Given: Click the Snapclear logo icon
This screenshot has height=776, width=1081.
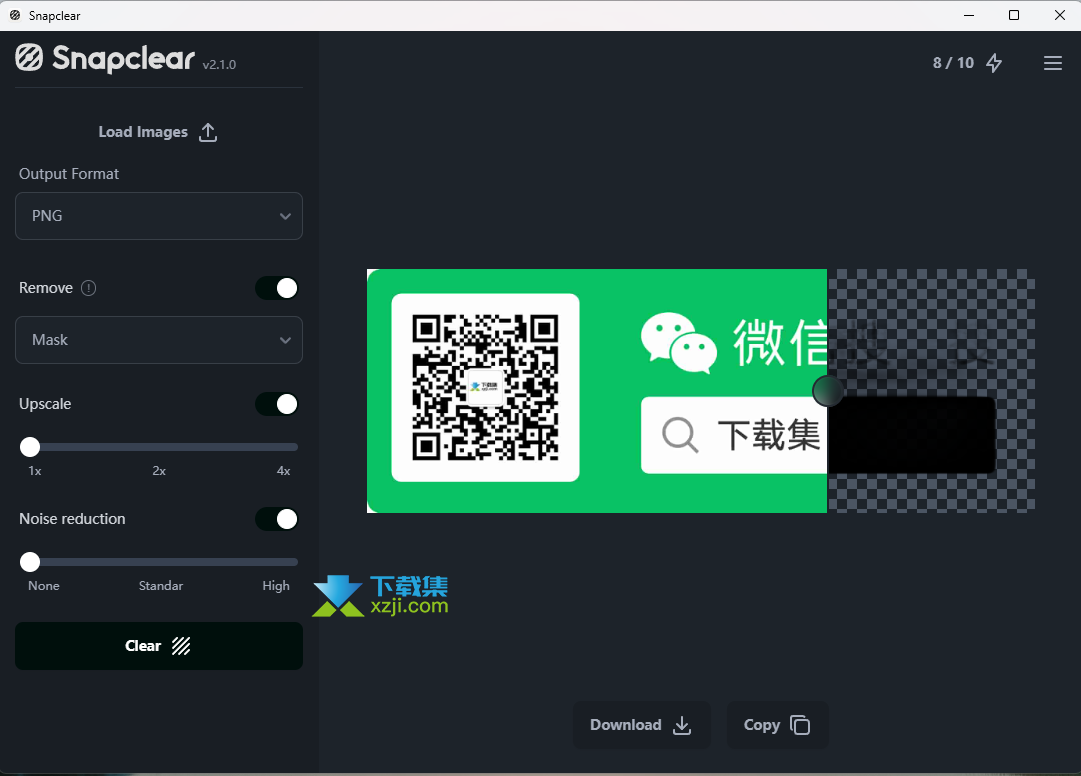Looking at the screenshot, I should (29, 58).
